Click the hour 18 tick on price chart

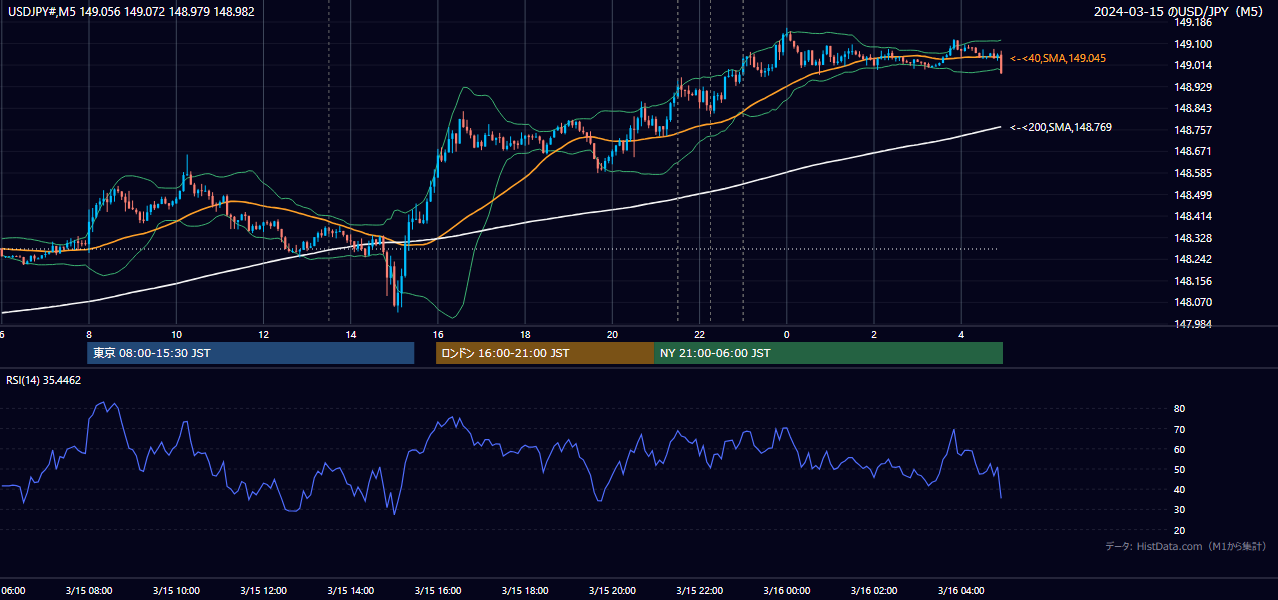pos(525,334)
